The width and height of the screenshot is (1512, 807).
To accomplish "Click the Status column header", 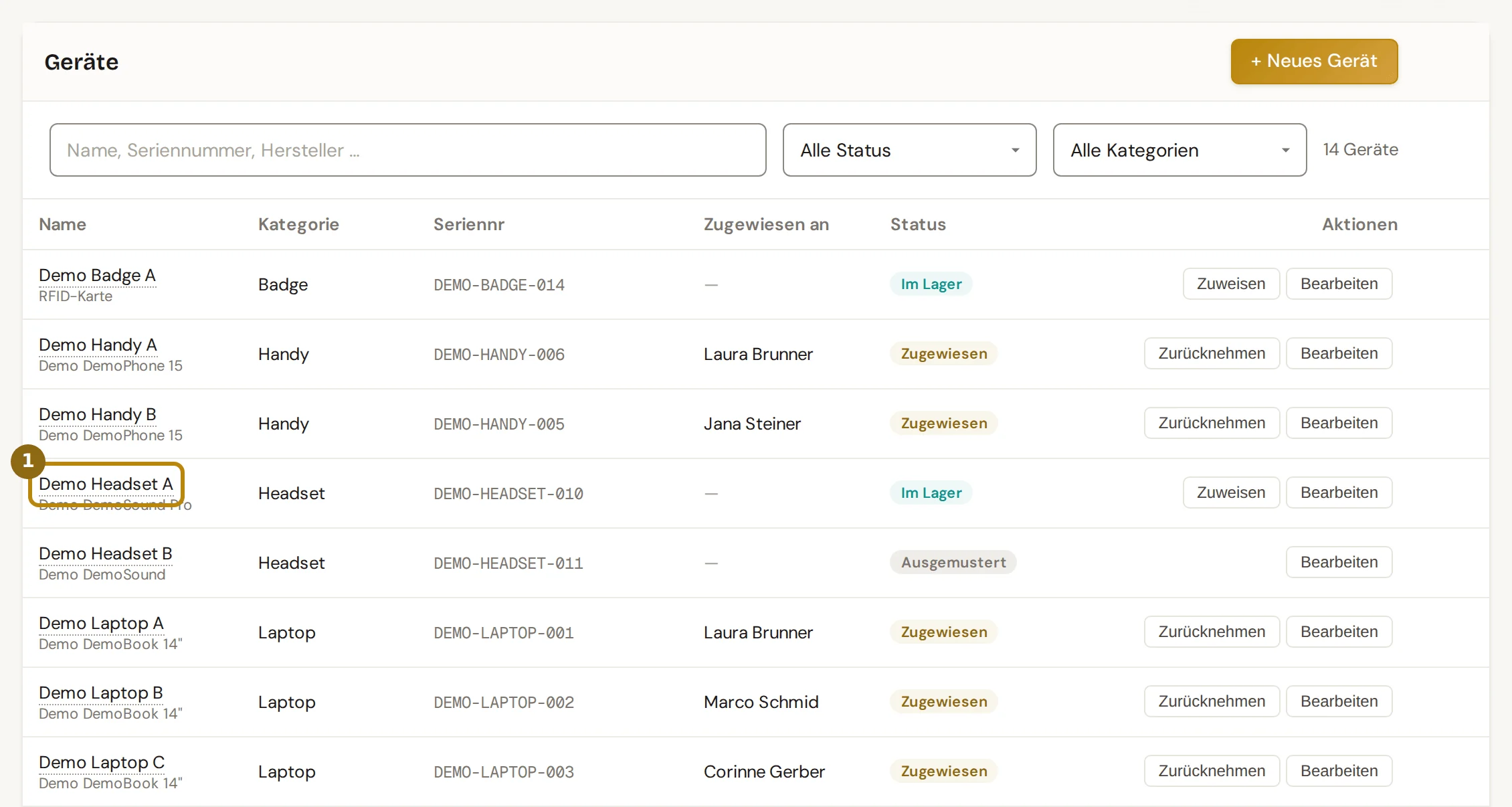I will (918, 224).
